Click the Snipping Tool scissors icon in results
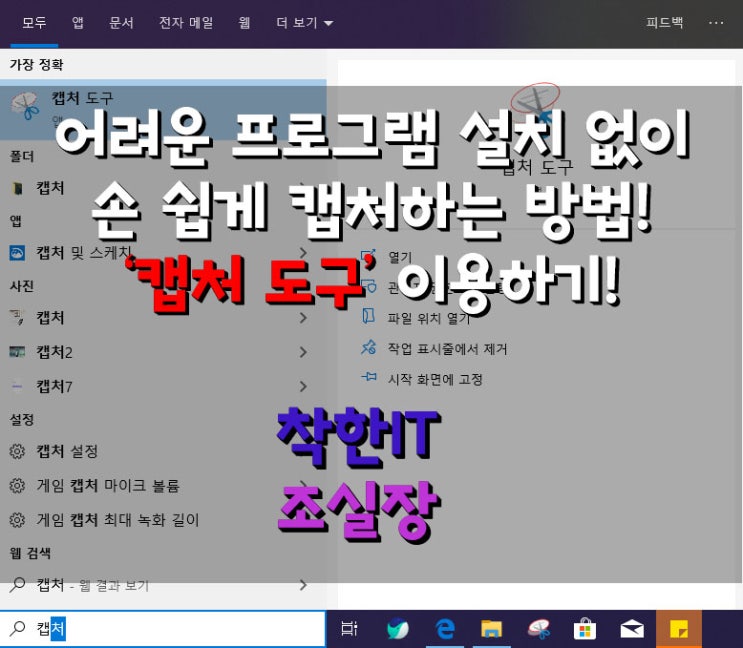The height and width of the screenshot is (648, 743). pos(25,106)
